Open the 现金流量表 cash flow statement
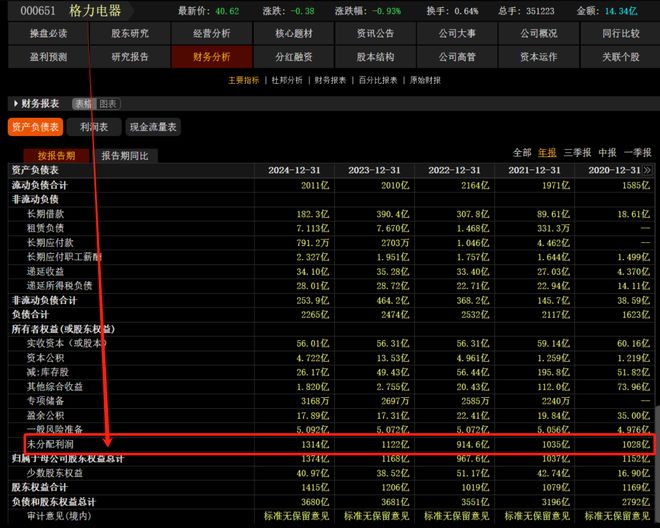 coord(153,127)
